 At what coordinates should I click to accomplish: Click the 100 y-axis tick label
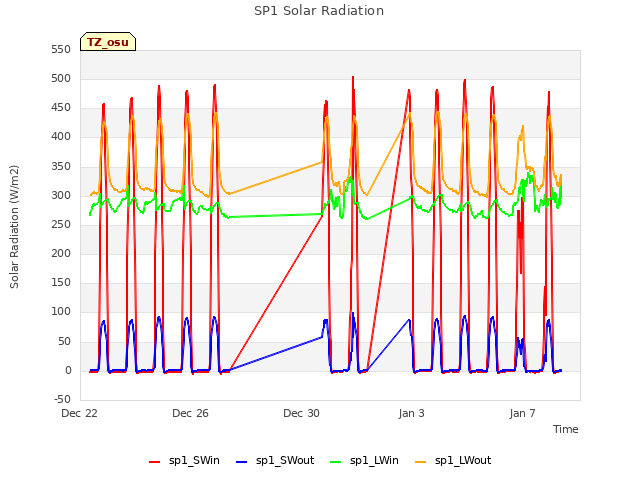click(61, 312)
